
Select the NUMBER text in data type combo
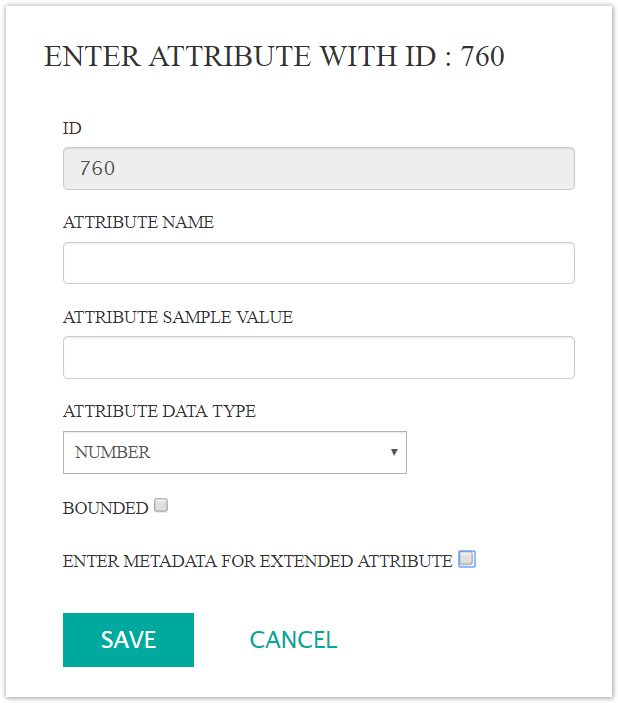click(113, 452)
